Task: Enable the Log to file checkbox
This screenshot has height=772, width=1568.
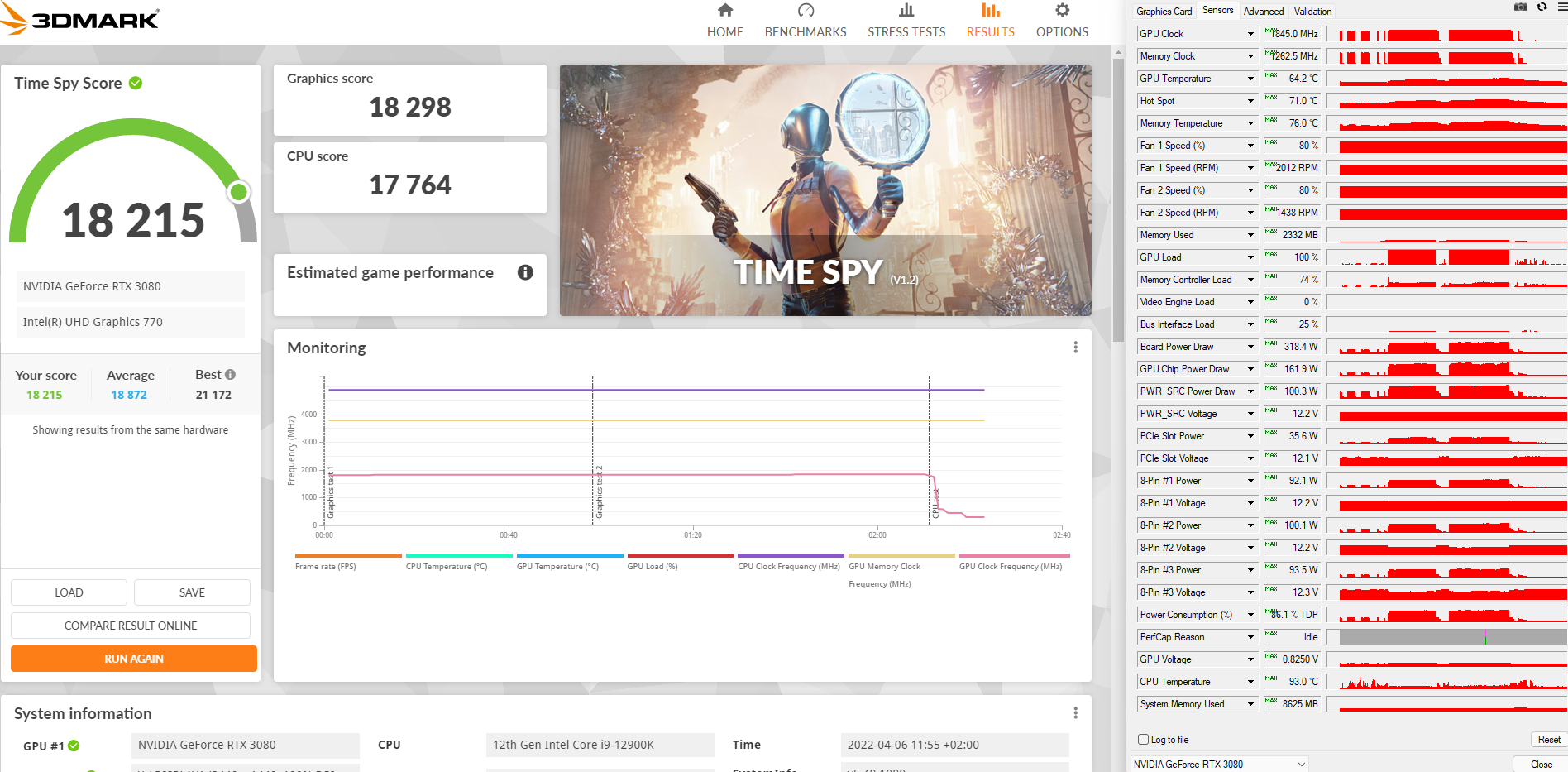Action: pyautogui.click(x=1143, y=740)
